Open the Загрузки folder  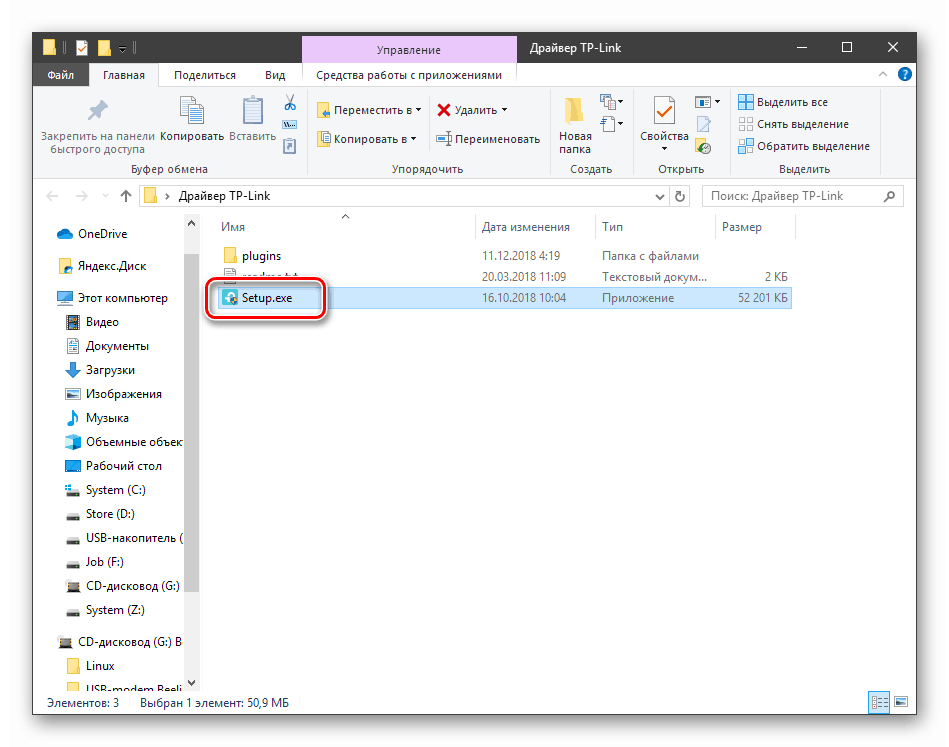click(100, 370)
